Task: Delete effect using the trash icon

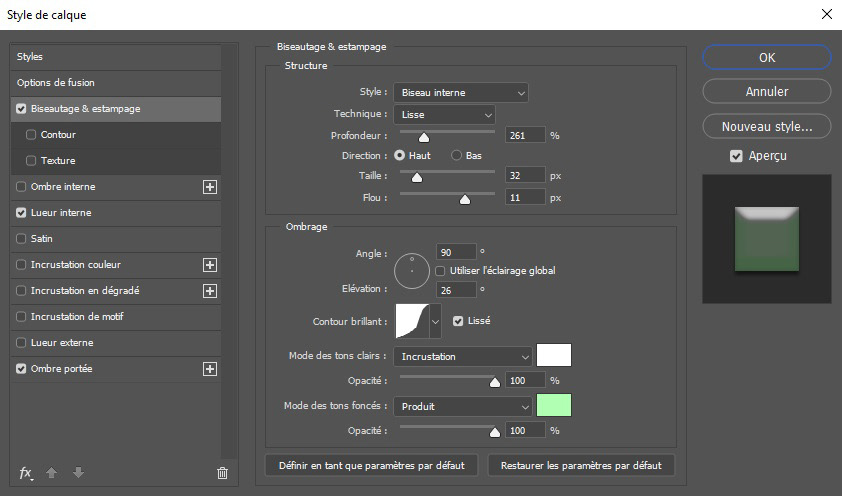Action: [222, 473]
